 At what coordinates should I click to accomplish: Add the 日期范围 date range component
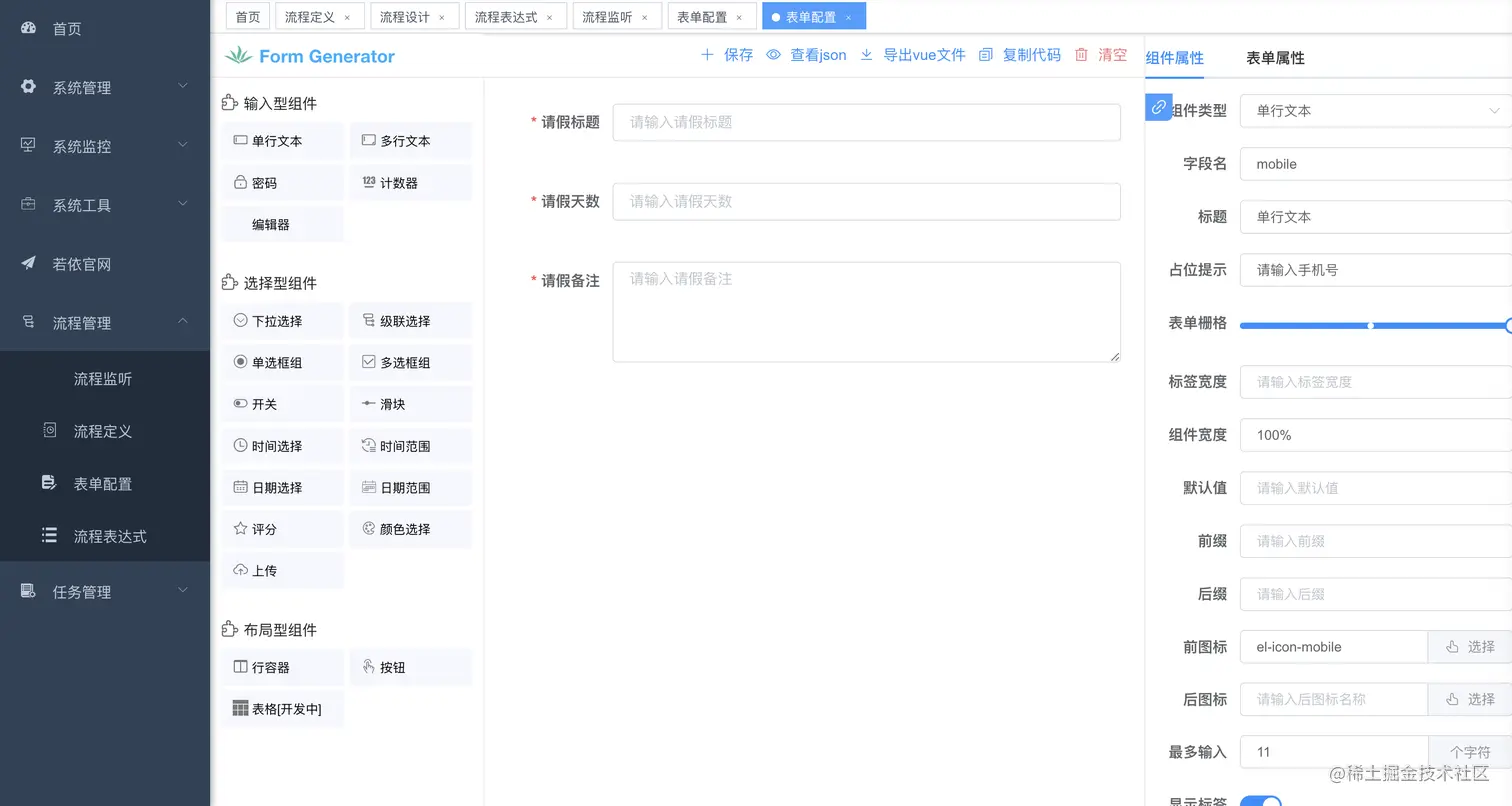click(411, 488)
